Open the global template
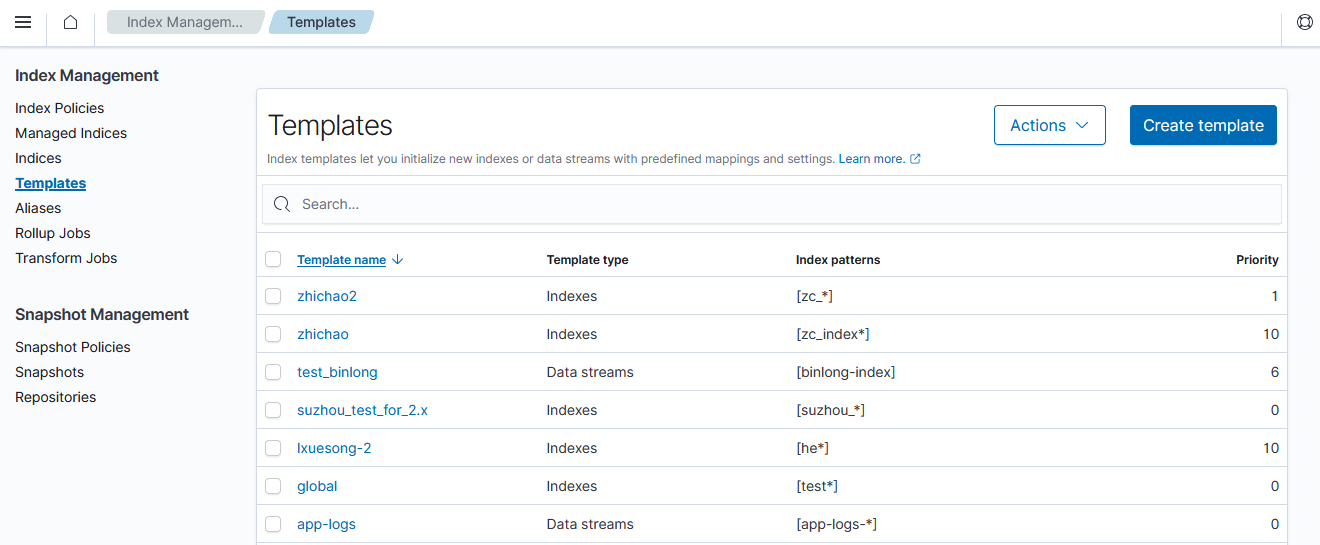Image resolution: width=1320 pixels, height=545 pixels. click(x=317, y=486)
